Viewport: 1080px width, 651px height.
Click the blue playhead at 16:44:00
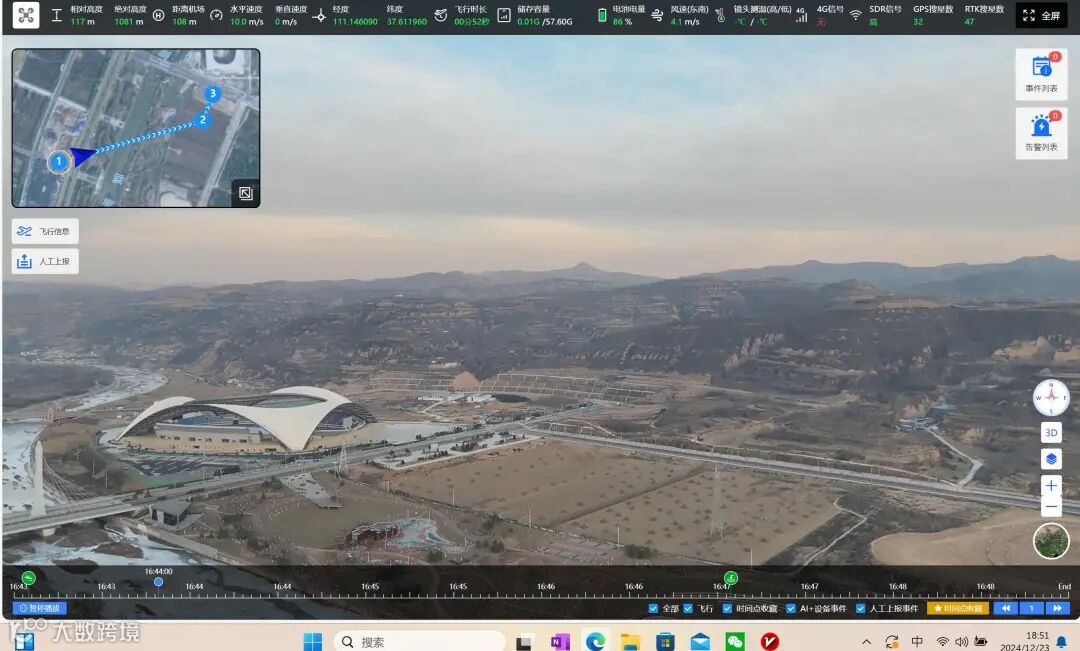click(158, 582)
